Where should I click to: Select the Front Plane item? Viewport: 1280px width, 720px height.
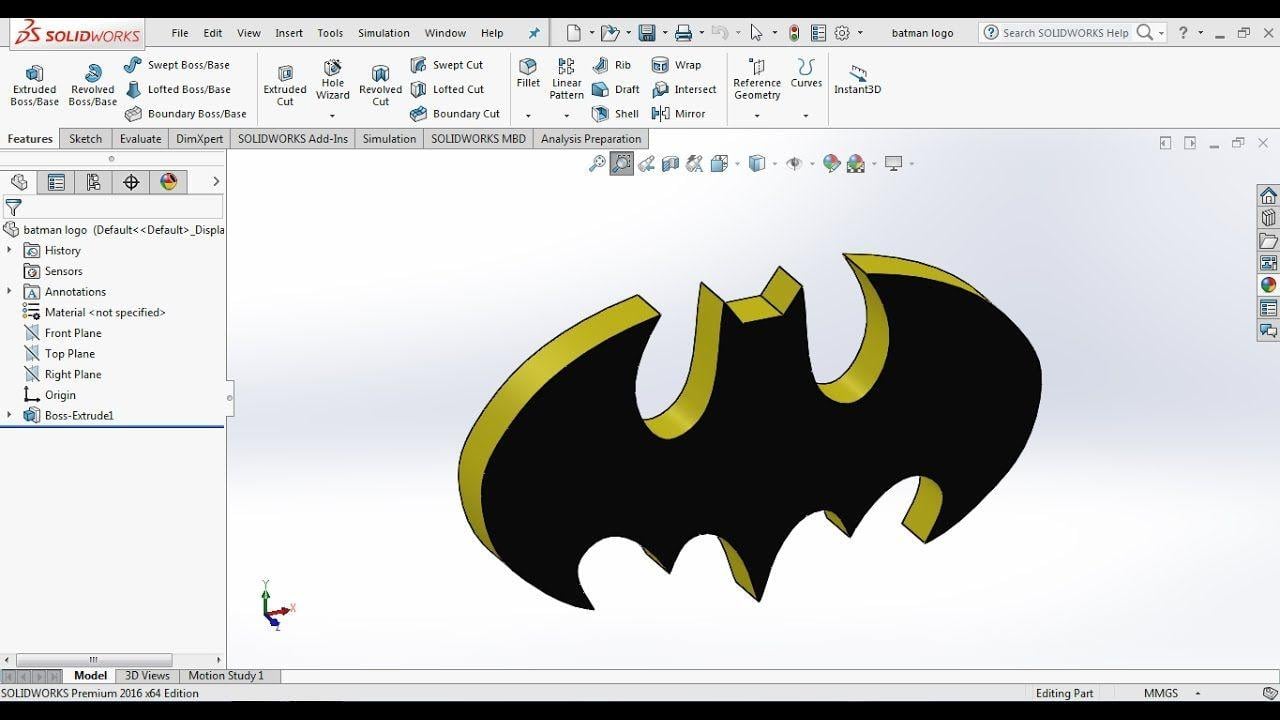point(62,333)
